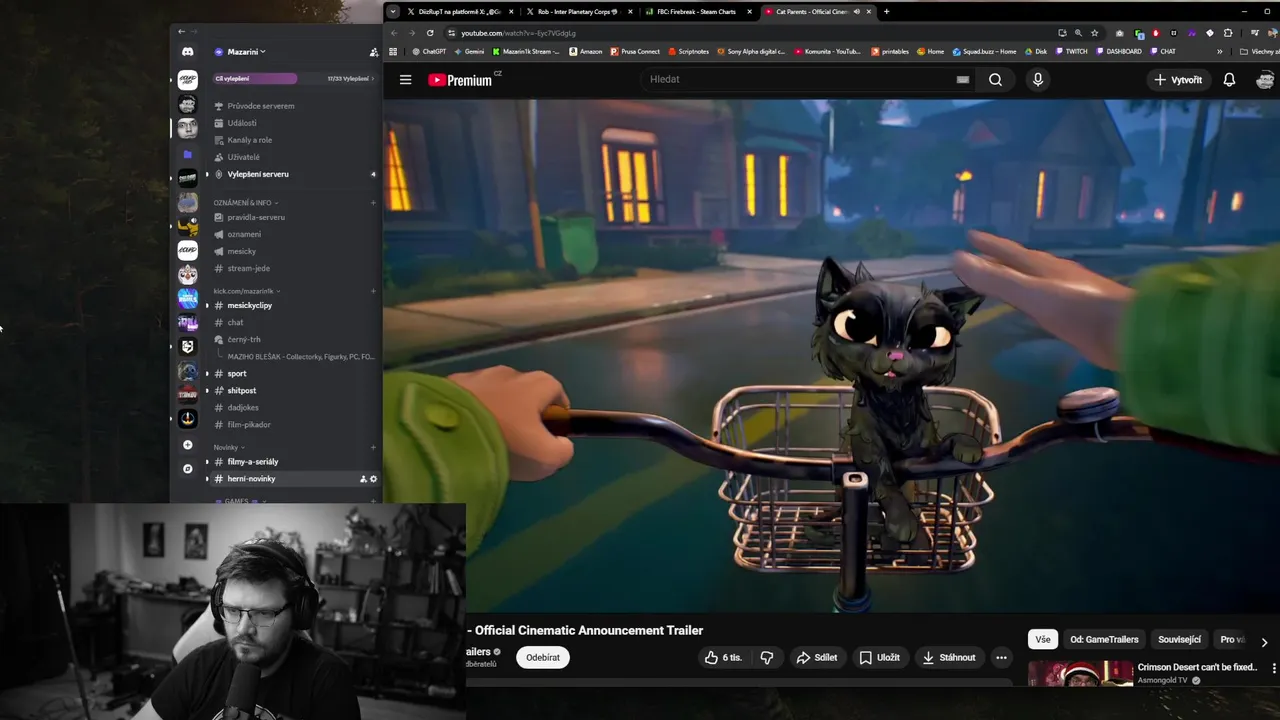Switch to FBC: Firebreak Steam Charts tab
Screen dimensions: 1280x720
pyautogui.click(x=697, y=12)
